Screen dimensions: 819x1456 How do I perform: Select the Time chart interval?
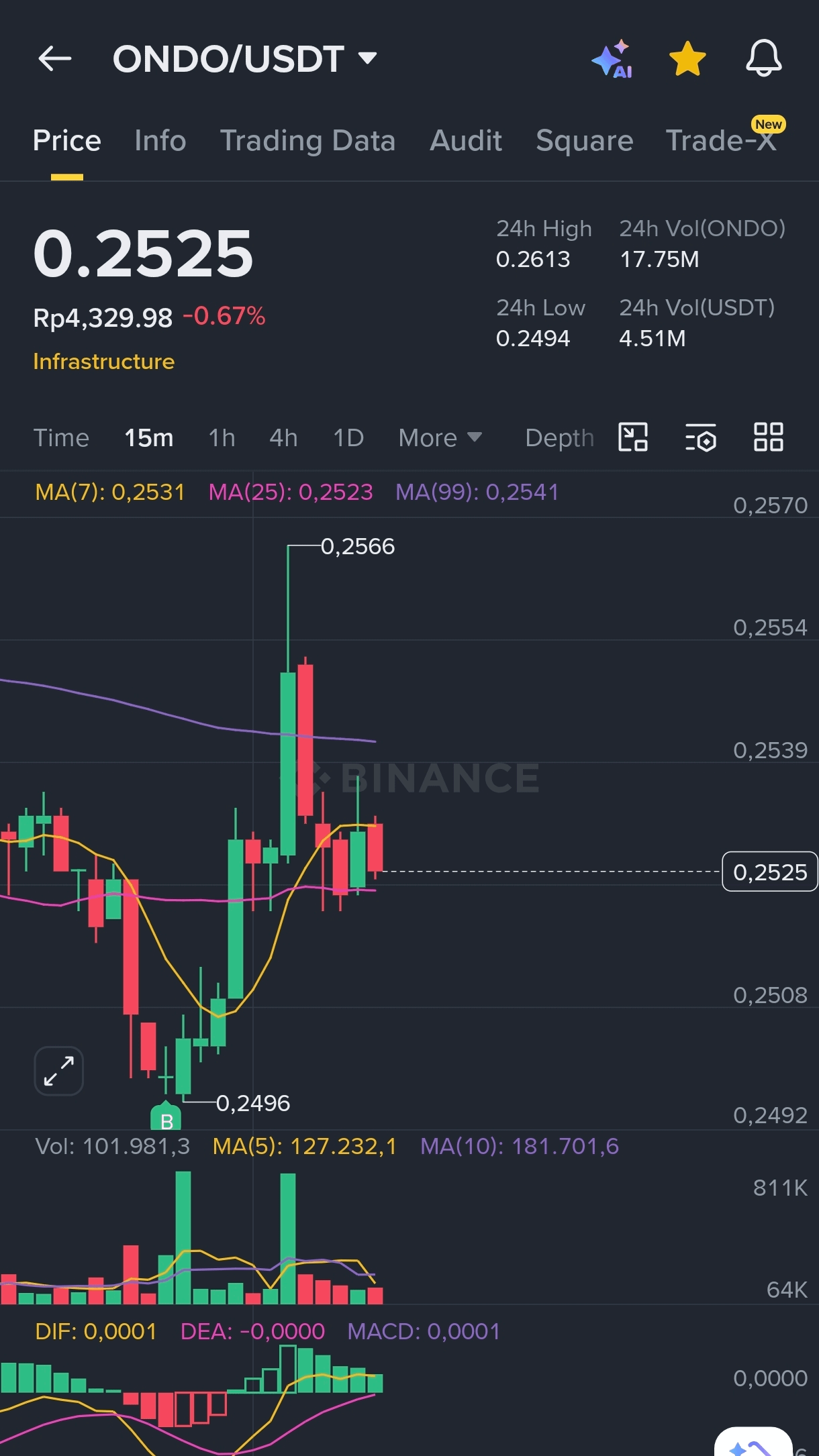[x=61, y=438]
